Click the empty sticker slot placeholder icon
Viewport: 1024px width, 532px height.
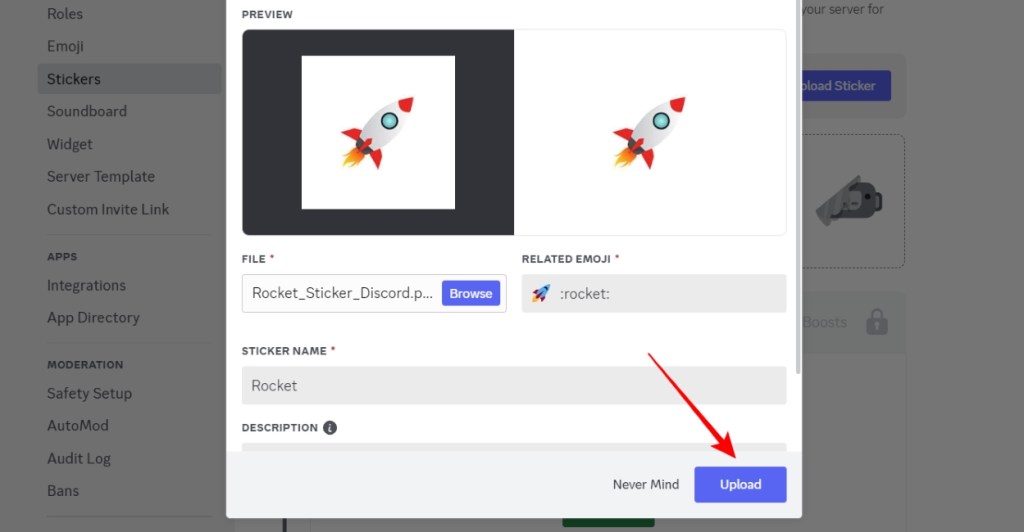pos(849,200)
